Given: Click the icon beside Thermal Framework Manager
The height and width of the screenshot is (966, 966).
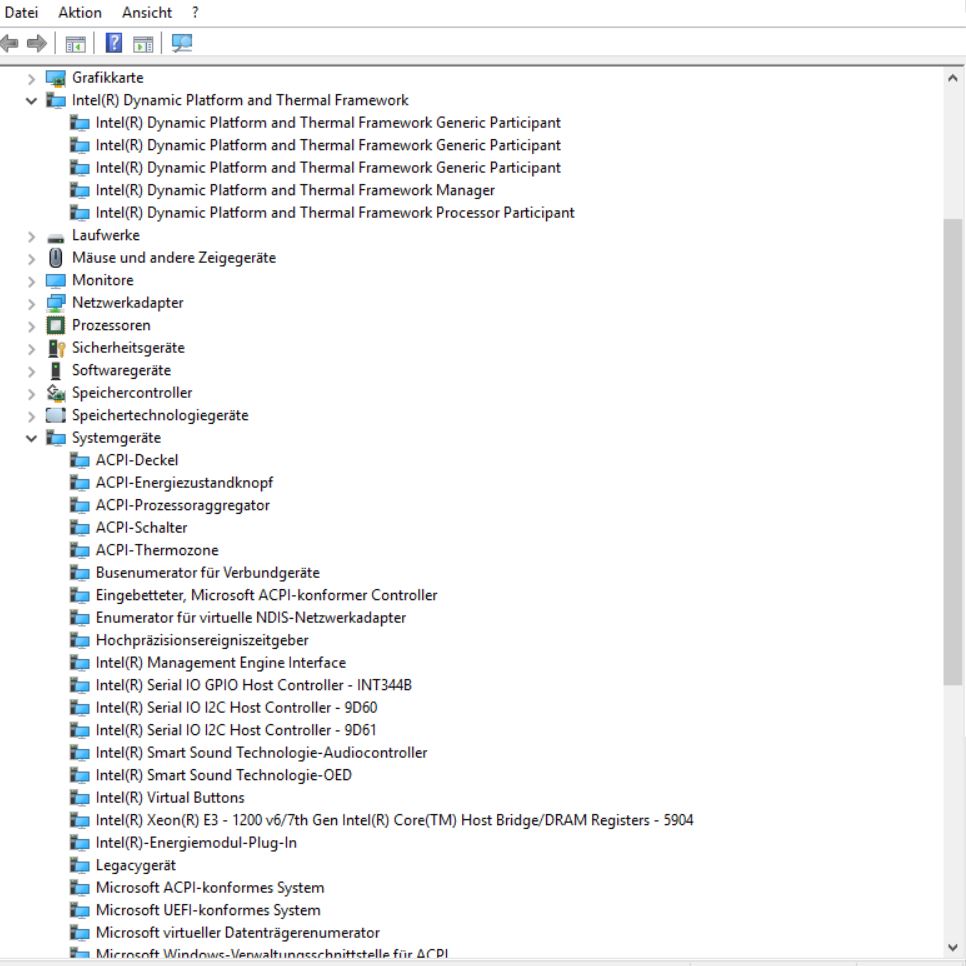Looking at the screenshot, I should point(79,190).
